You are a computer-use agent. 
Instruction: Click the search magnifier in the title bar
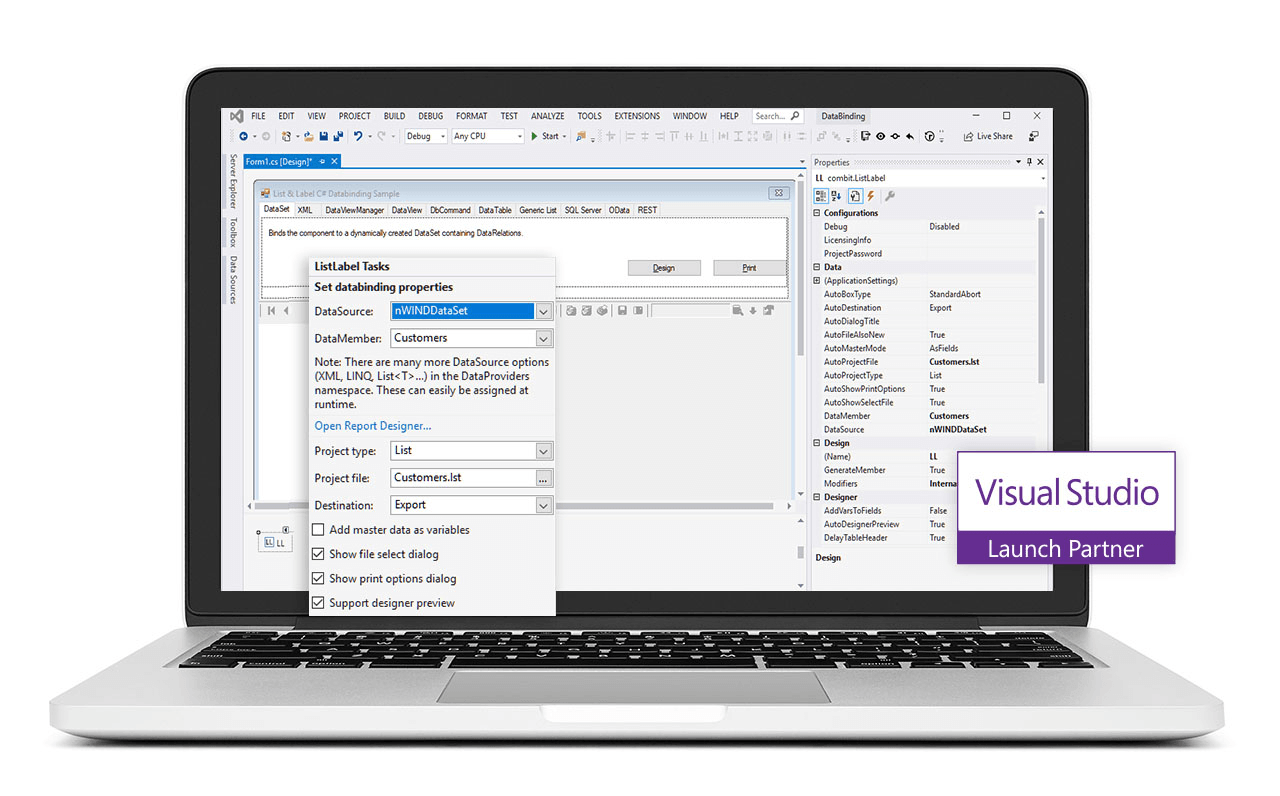tap(796, 116)
